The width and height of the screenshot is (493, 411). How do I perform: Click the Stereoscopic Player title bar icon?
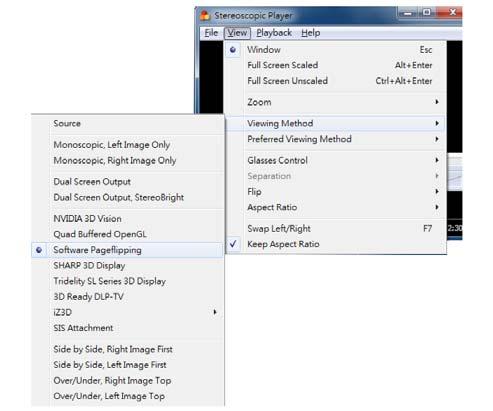click(205, 15)
